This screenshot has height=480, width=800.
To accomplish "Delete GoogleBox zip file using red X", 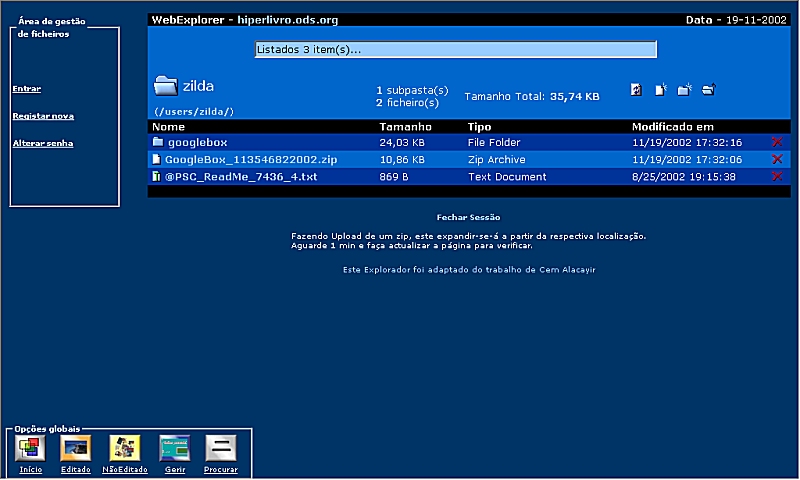I will 777,159.
